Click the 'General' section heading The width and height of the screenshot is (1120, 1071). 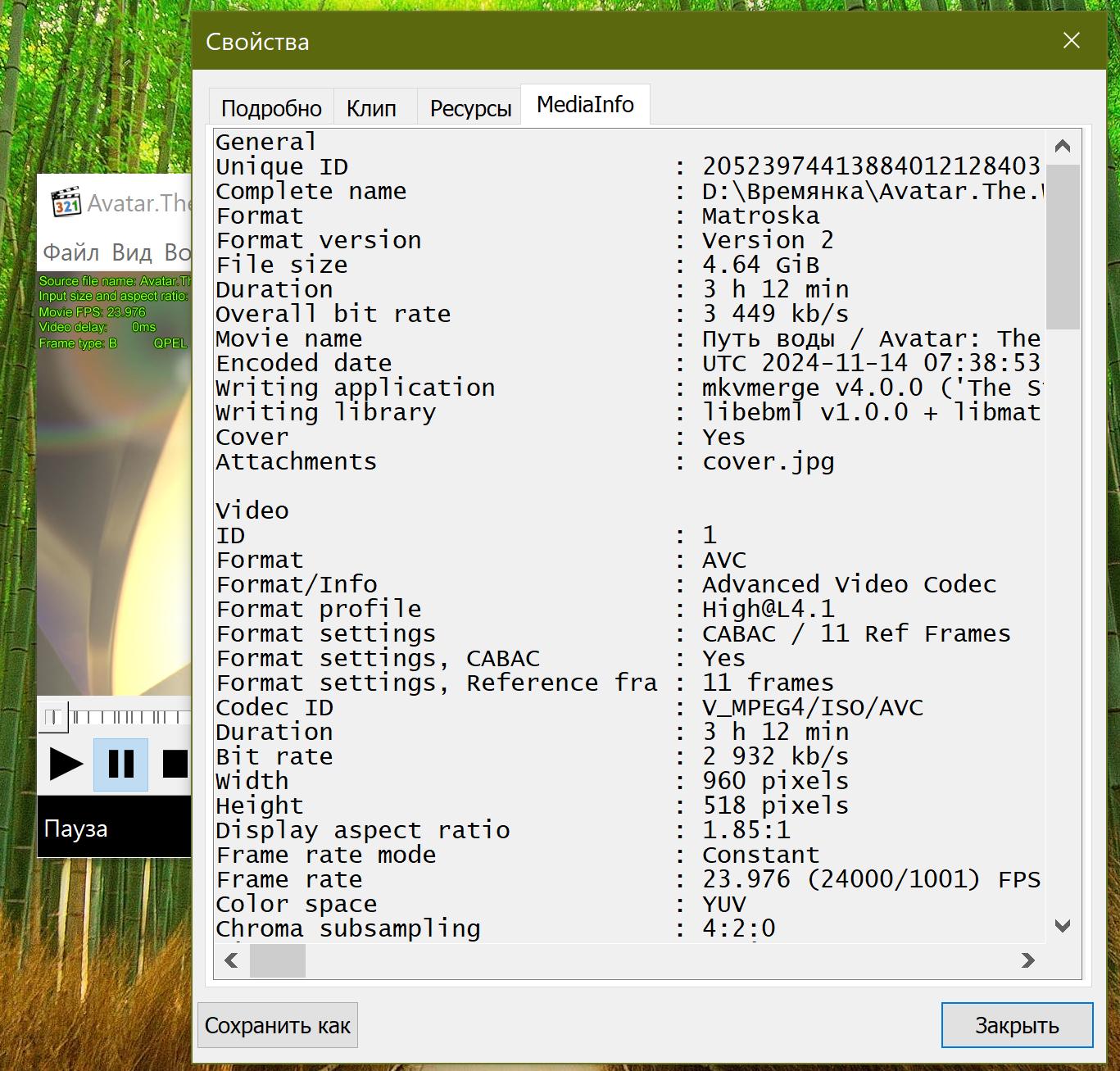[265, 142]
